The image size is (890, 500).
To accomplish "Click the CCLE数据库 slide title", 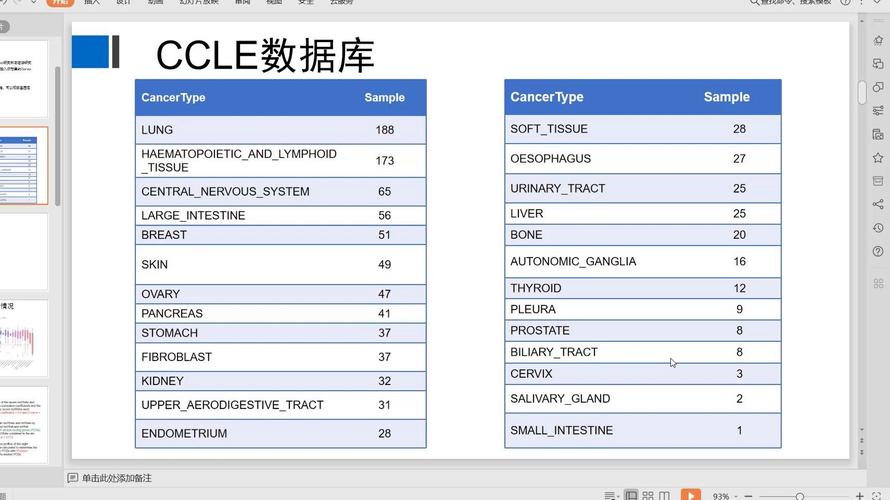I will click(x=265, y=56).
